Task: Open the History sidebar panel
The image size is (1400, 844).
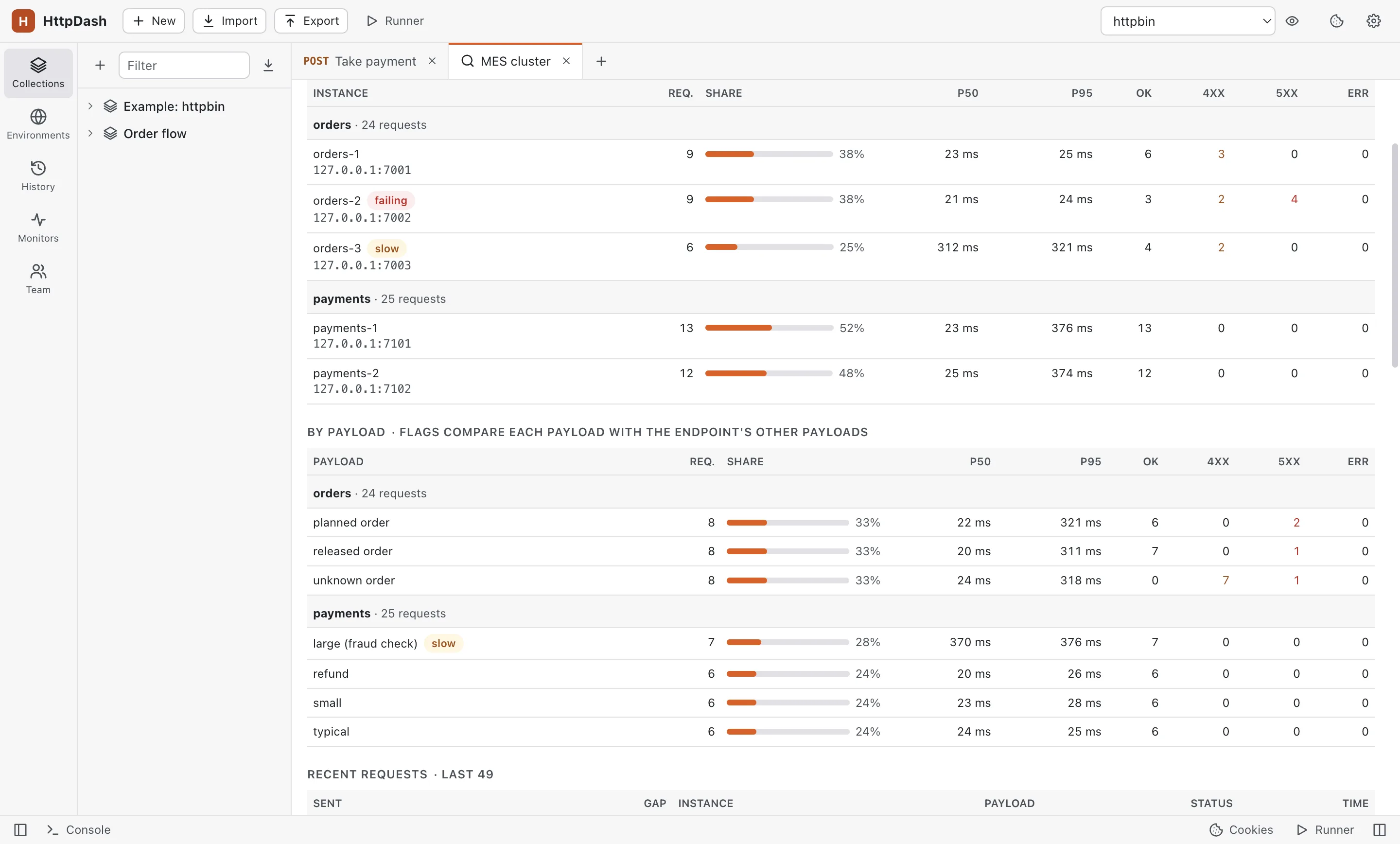Action: 38,176
